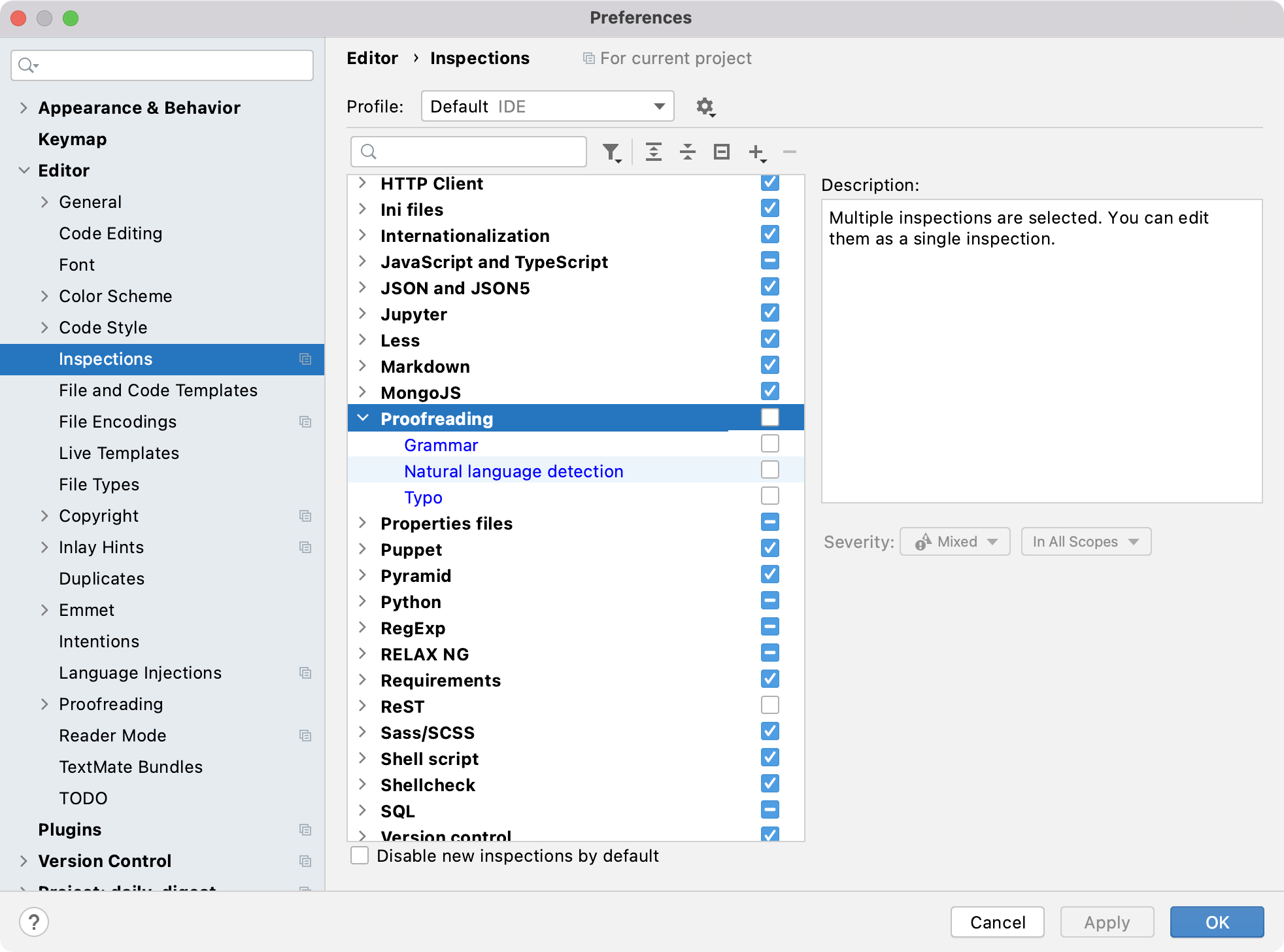The image size is (1284, 952).
Task: Click the add new inspection icon
Action: pos(756,152)
